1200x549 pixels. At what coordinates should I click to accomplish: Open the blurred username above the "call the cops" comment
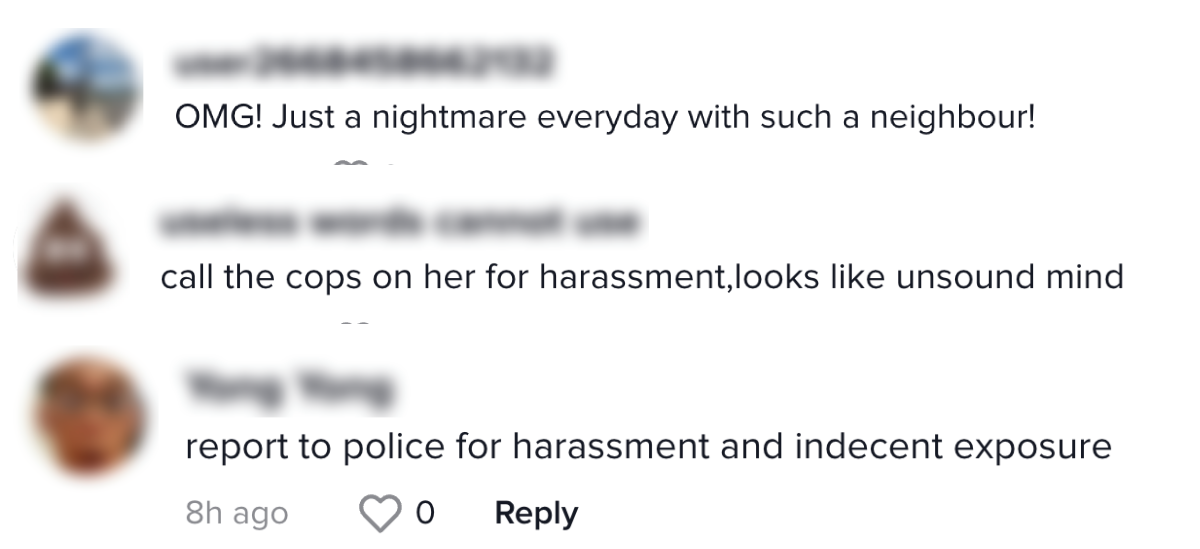399,223
